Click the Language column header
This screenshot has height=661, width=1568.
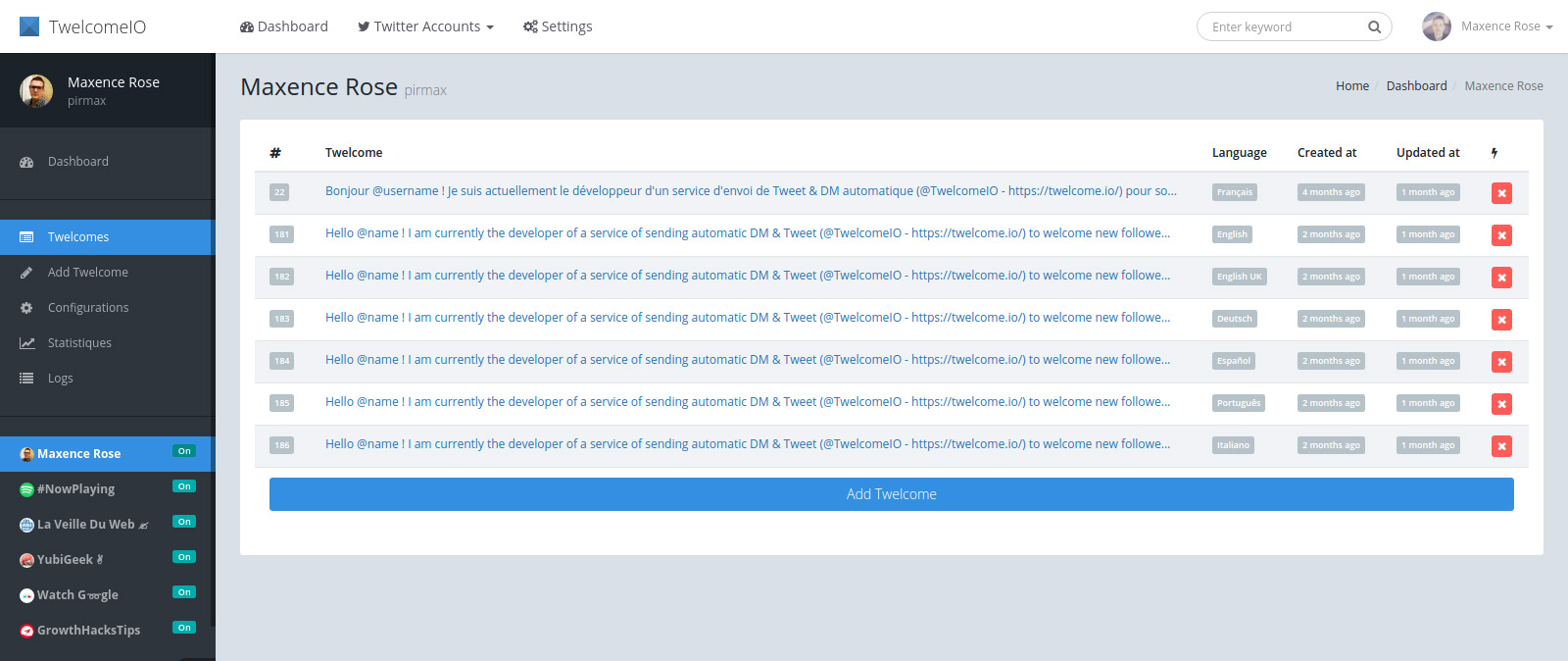coord(1239,153)
